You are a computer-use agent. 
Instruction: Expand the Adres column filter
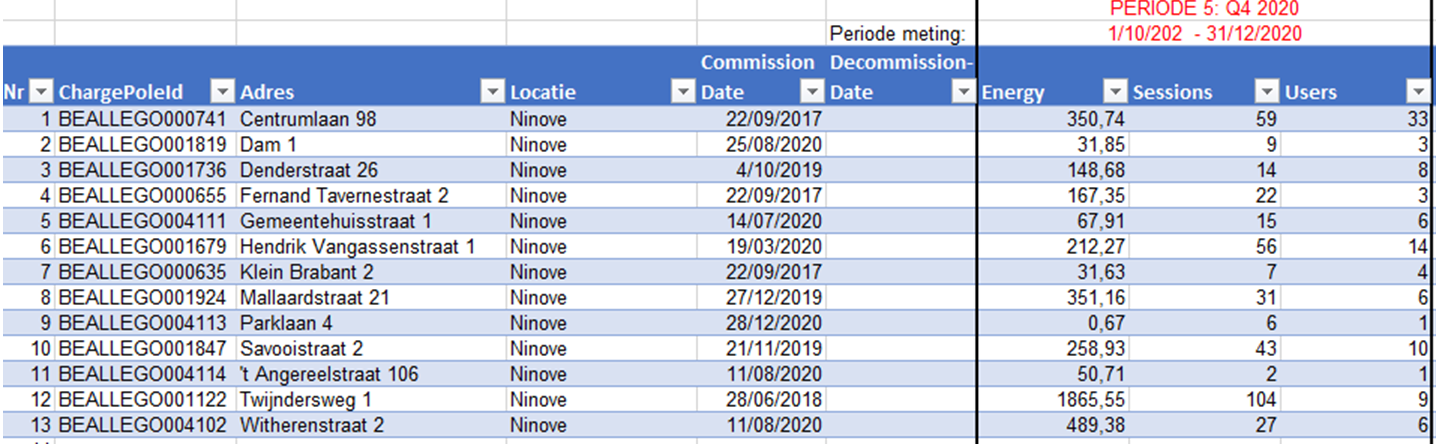[493, 93]
